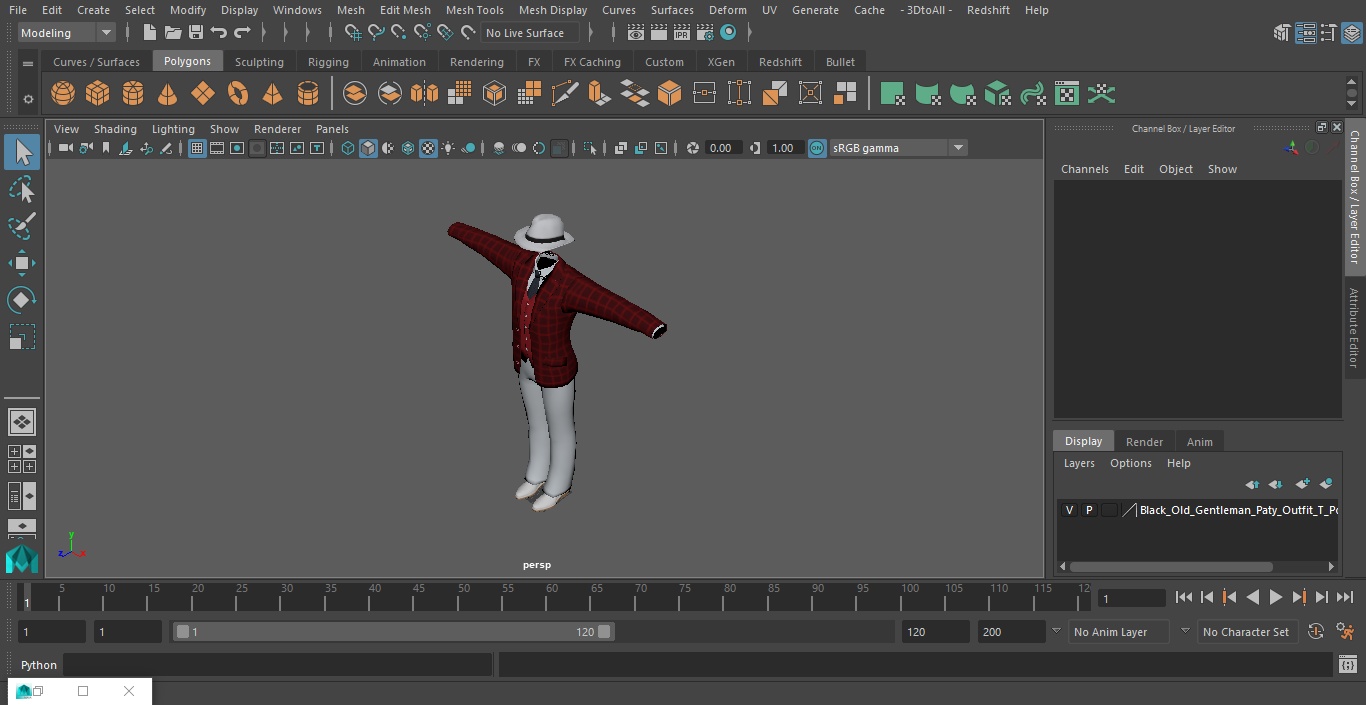Click the time range slider bar
This screenshot has width=1366, height=705.
pos(393,632)
